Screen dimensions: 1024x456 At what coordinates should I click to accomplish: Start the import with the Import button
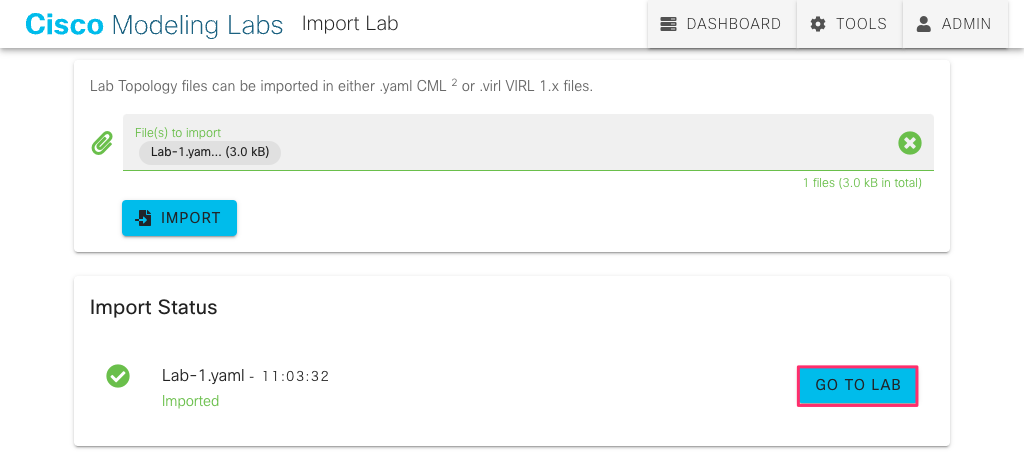[x=180, y=218]
